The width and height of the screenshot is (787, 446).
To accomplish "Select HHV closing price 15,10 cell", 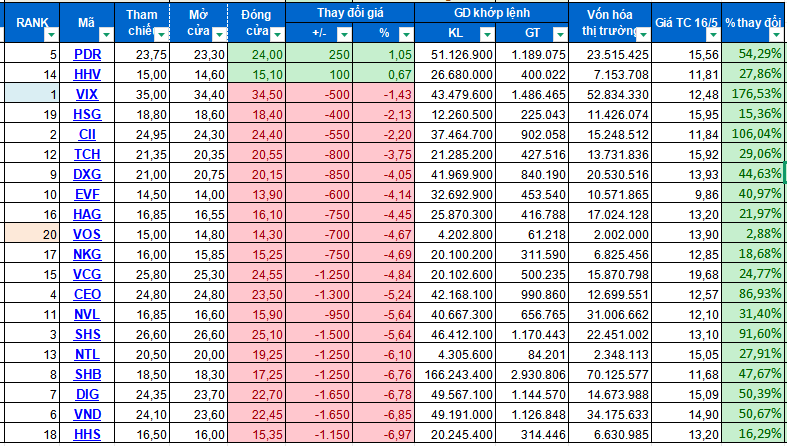I will [x=256, y=74].
